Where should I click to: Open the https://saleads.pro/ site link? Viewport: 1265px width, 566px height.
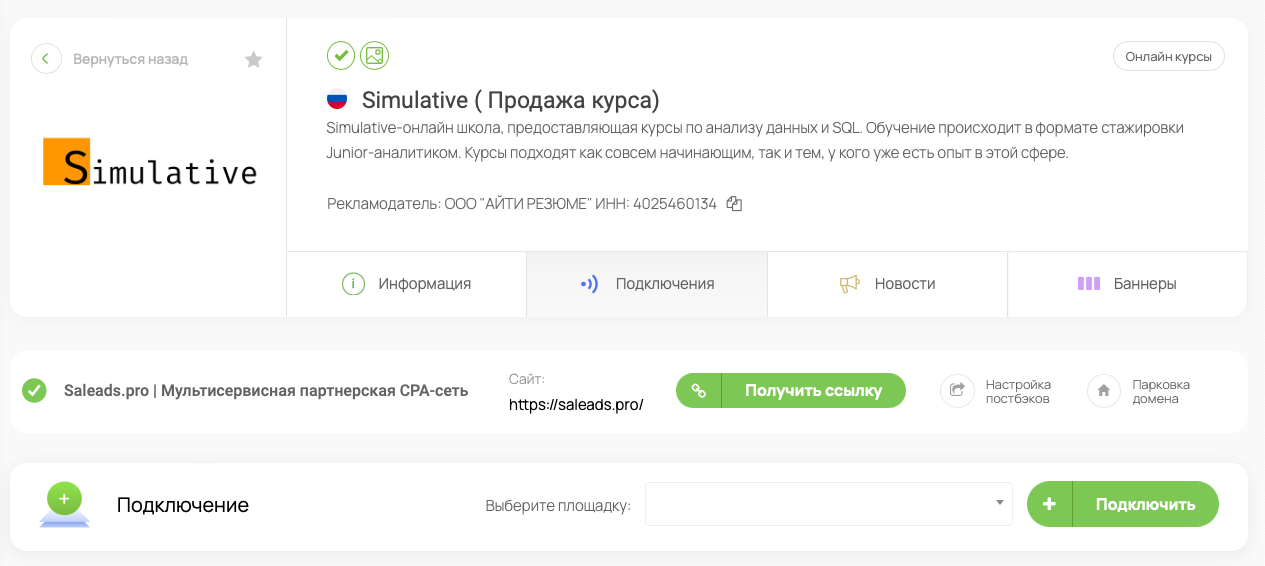[576, 405]
